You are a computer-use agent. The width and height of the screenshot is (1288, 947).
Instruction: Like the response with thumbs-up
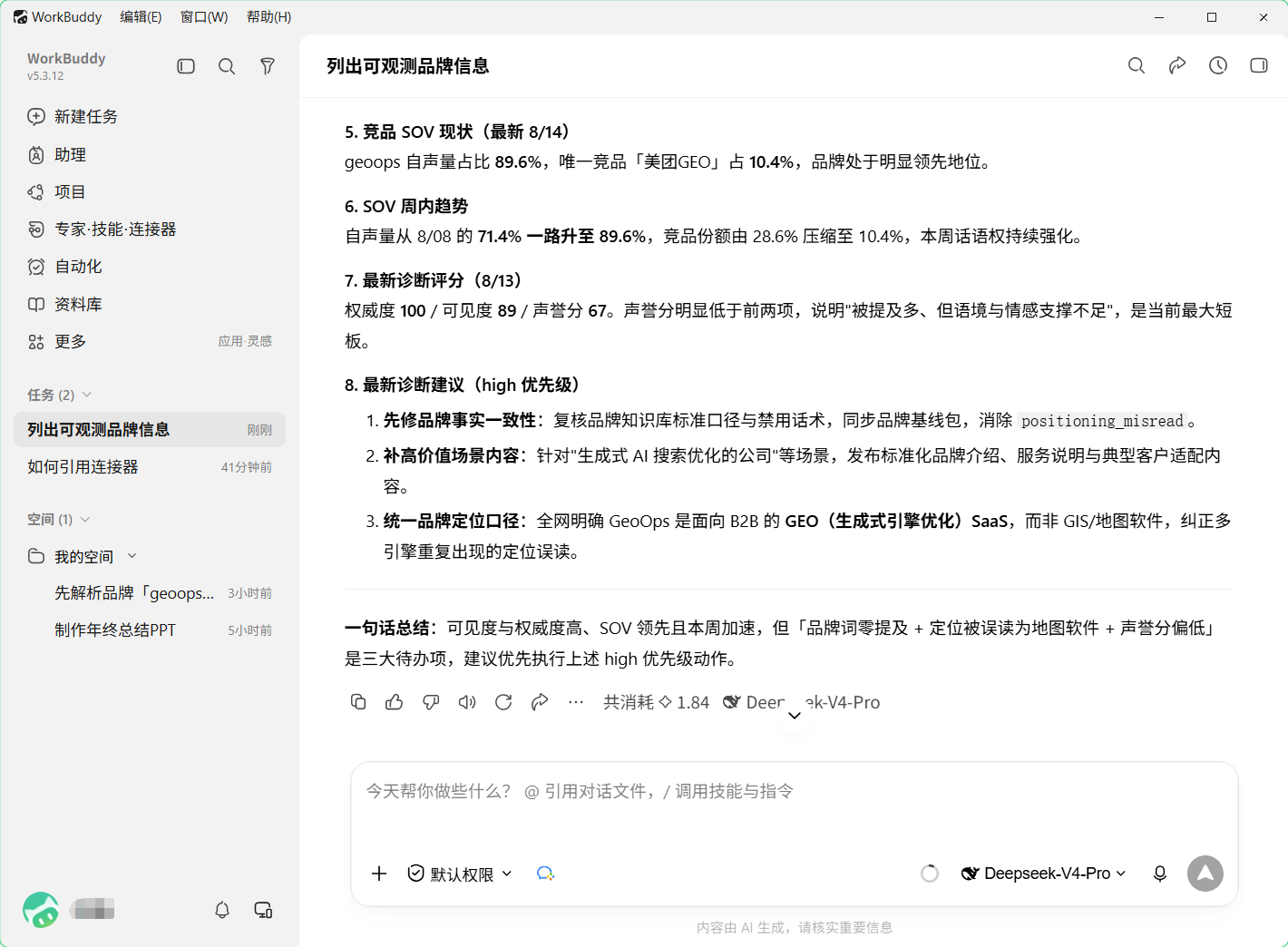[x=395, y=702]
